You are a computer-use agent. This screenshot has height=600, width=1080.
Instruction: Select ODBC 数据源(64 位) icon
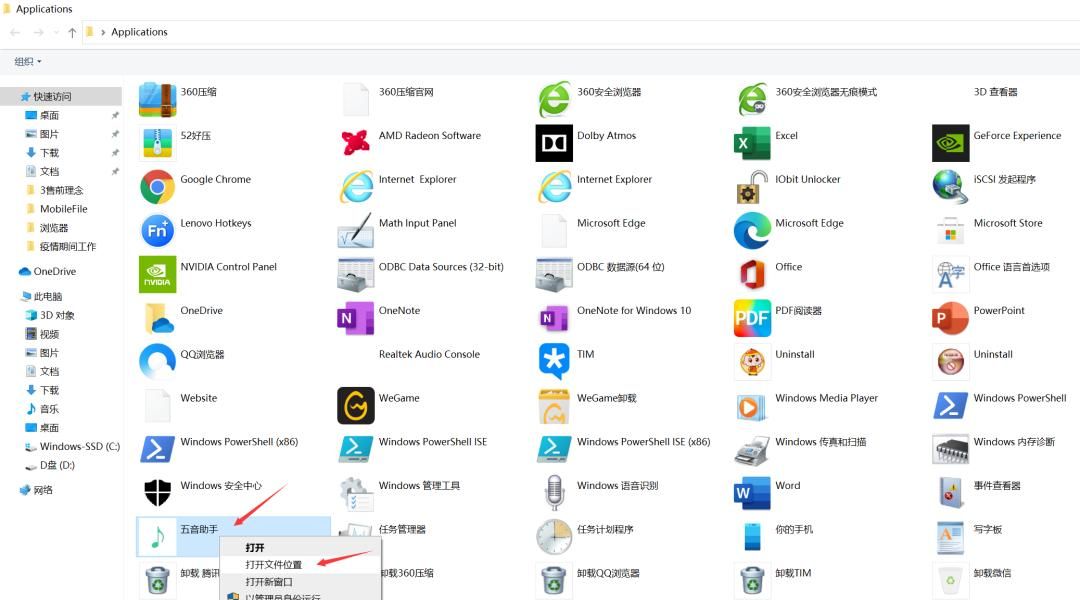point(554,274)
